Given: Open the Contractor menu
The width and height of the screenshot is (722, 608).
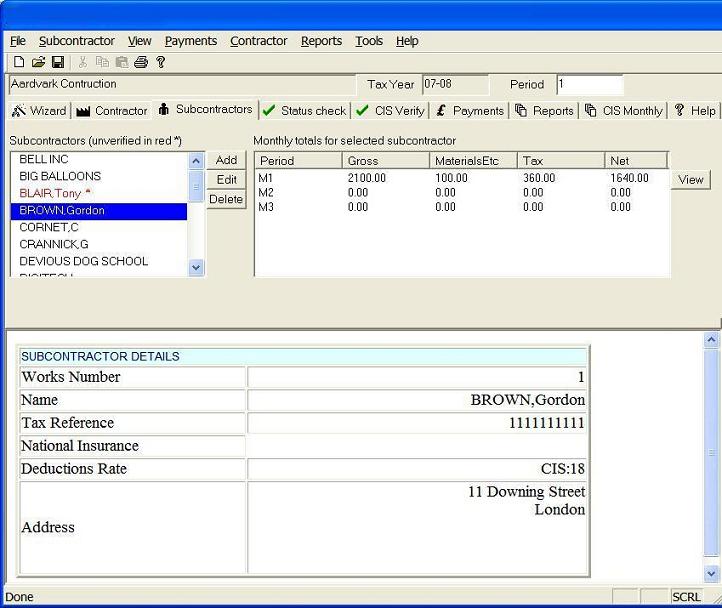Looking at the screenshot, I should point(258,41).
